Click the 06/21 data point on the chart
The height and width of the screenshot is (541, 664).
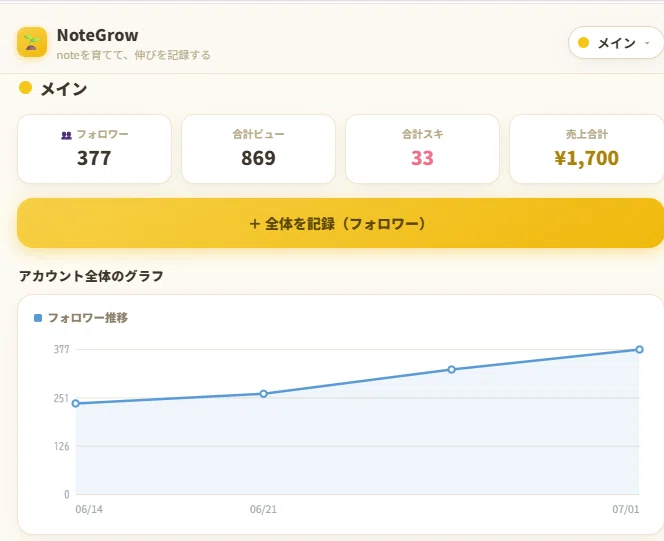pyautogui.click(x=263, y=394)
